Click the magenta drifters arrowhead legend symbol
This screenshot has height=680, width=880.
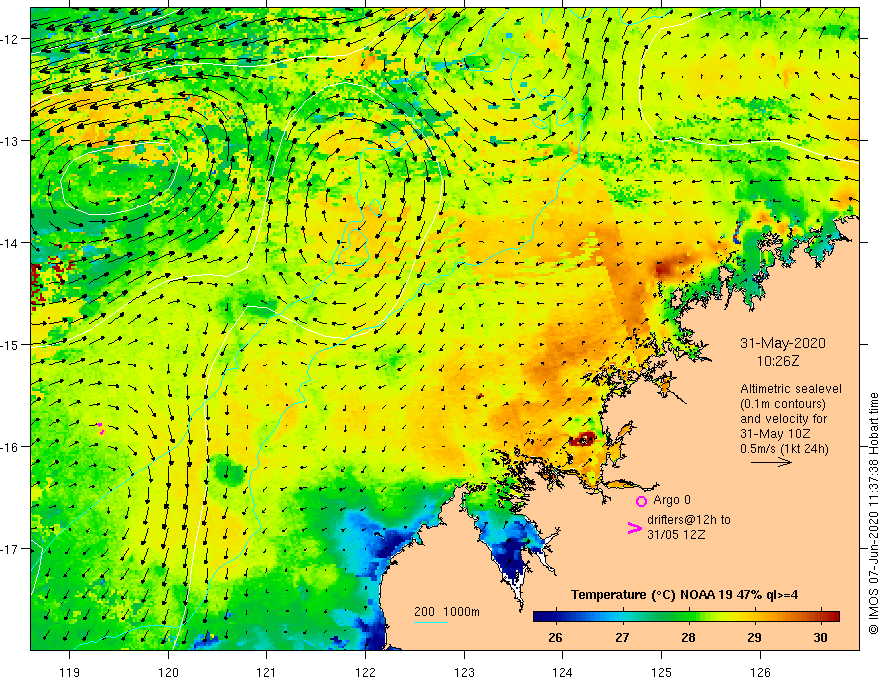[634, 528]
